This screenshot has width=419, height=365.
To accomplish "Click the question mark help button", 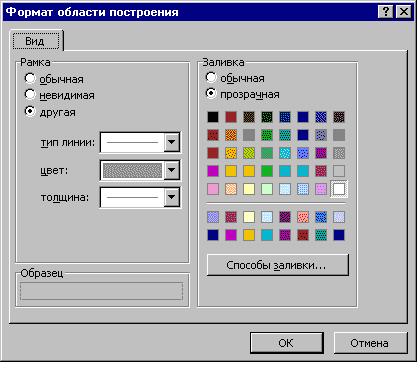I will [386, 12].
